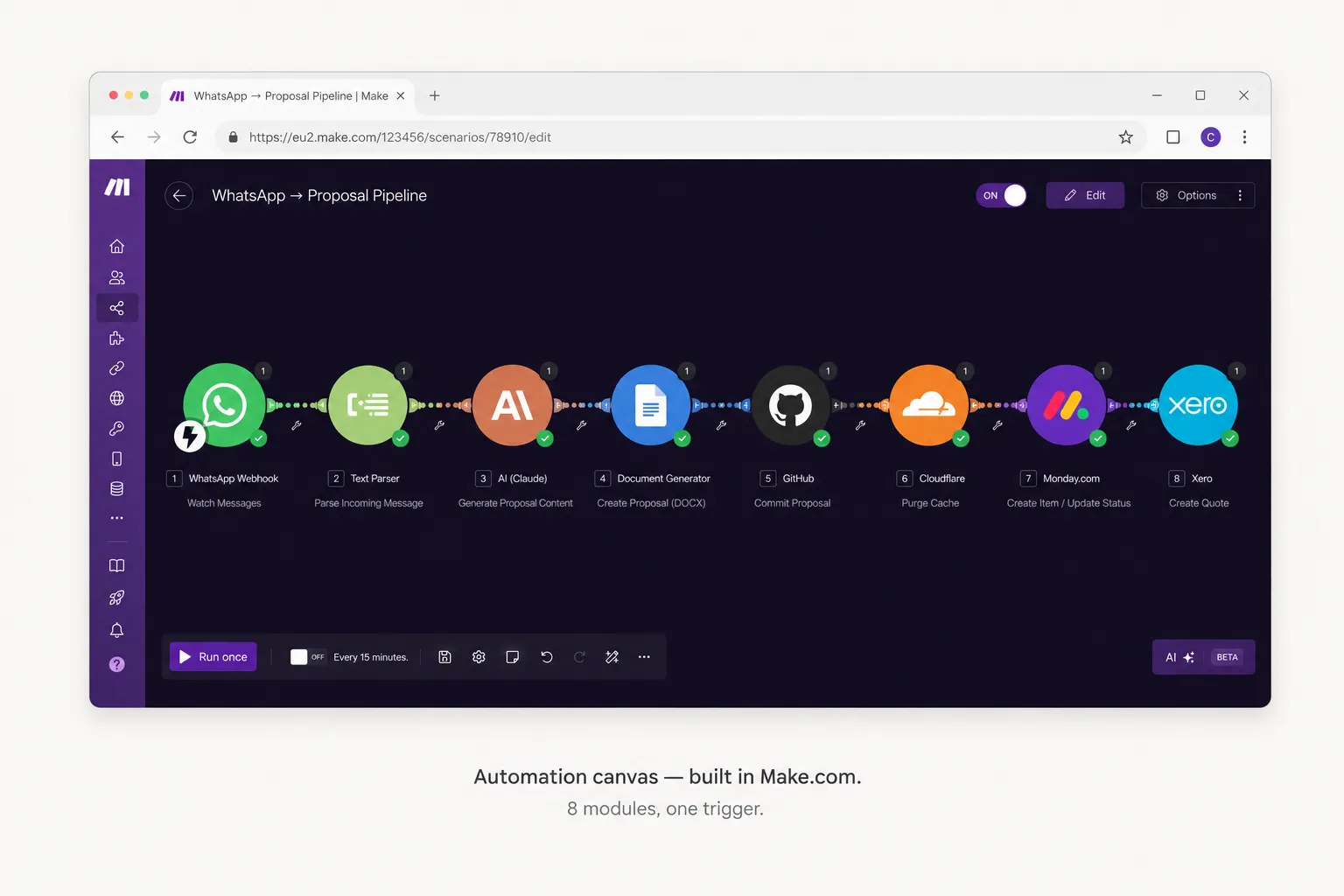Open Scenarios share icon in the sidebar

(116, 308)
